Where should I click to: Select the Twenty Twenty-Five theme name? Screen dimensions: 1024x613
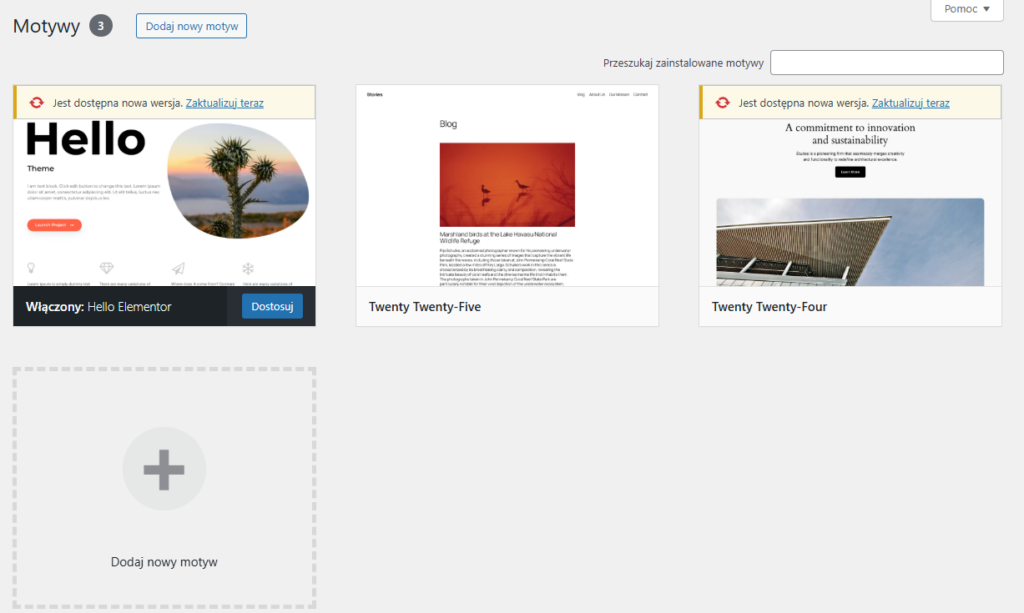point(425,307)
